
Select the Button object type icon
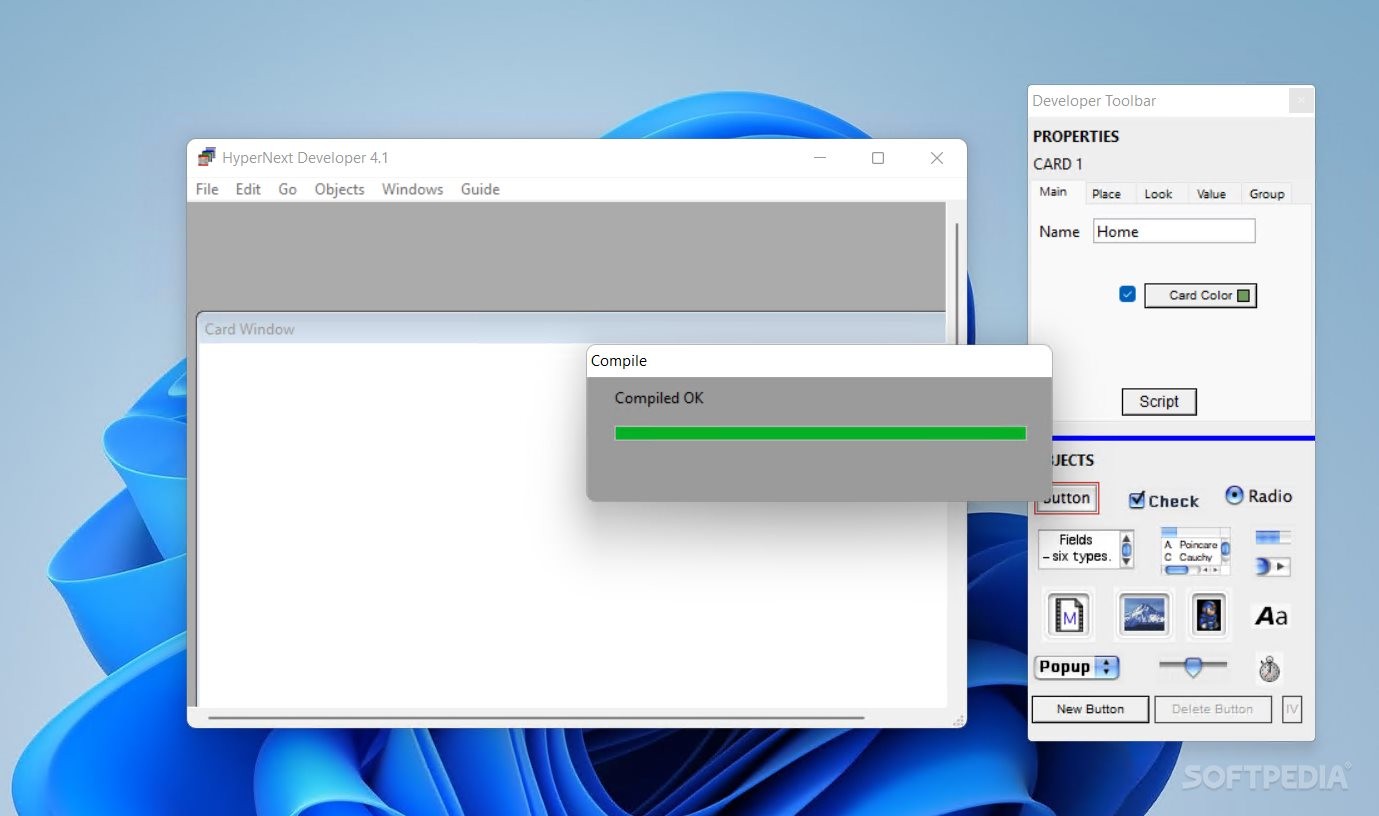1067,498
